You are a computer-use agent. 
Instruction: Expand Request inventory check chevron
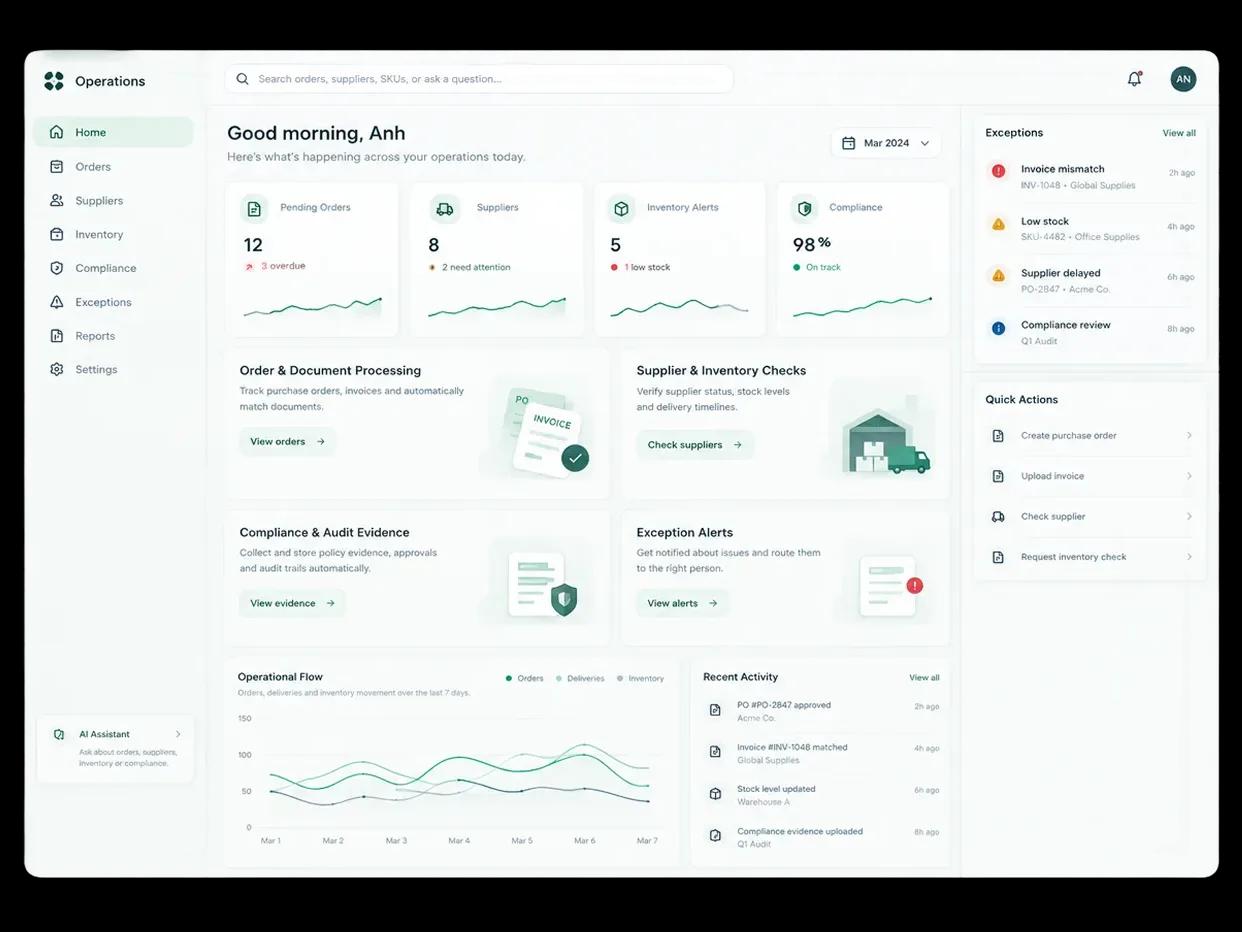pos(1189,556)
